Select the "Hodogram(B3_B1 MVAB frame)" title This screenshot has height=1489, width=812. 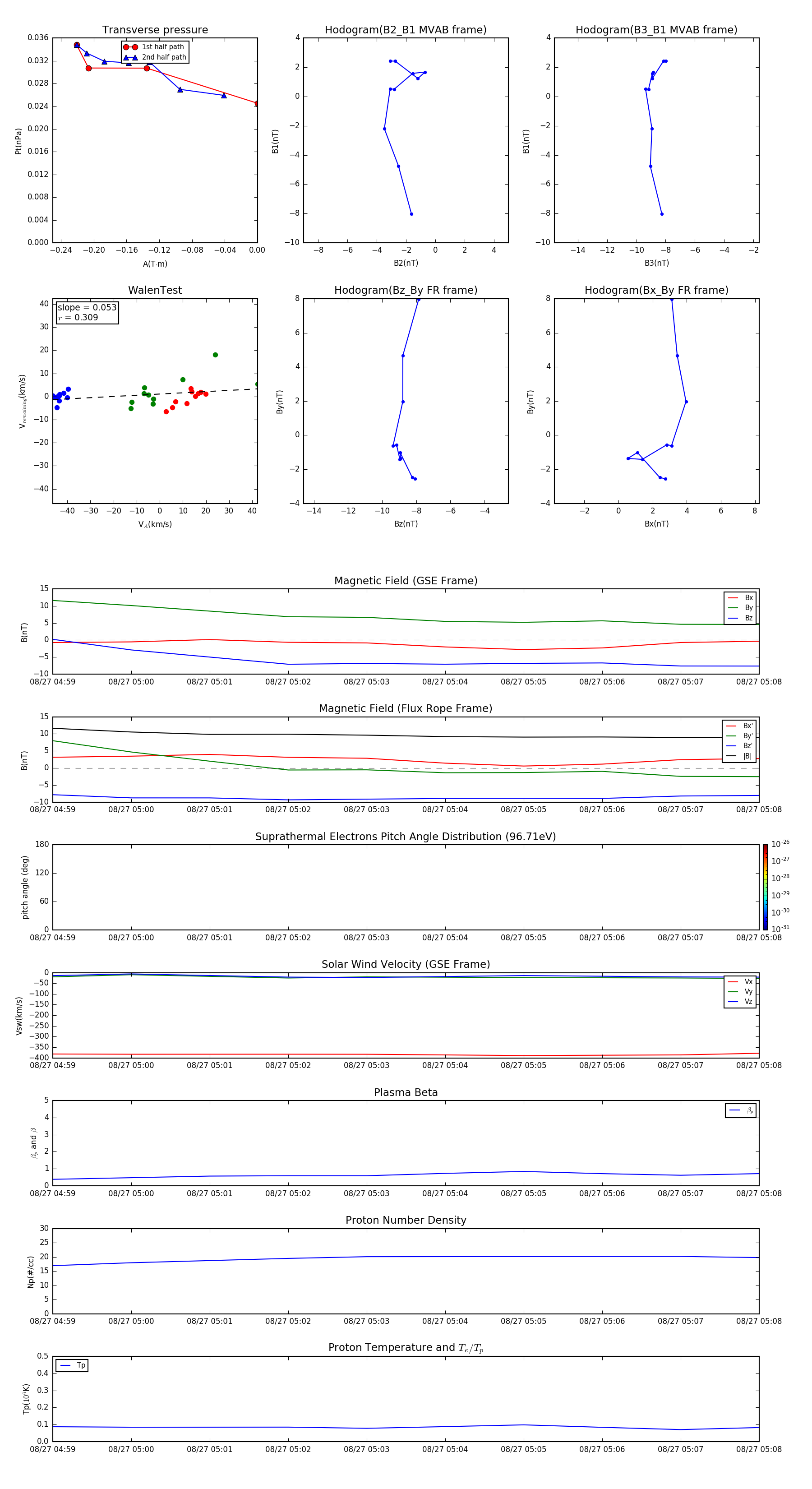pos(656,30)
